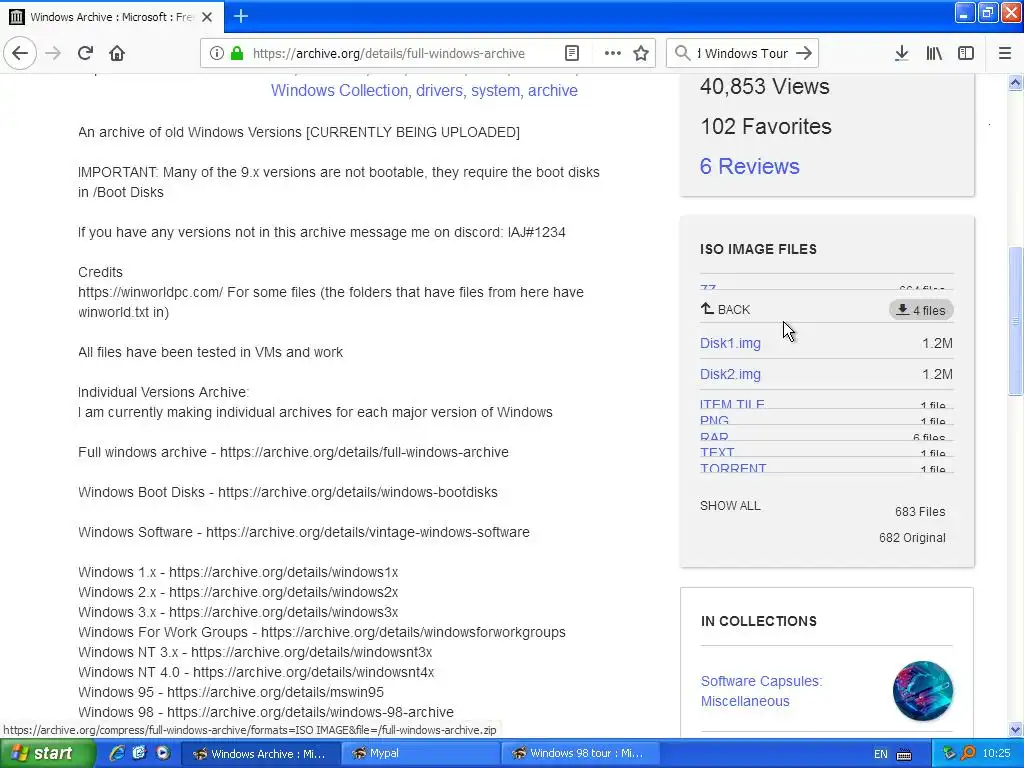Click the Windows NT 4.0 URL line

256,672
